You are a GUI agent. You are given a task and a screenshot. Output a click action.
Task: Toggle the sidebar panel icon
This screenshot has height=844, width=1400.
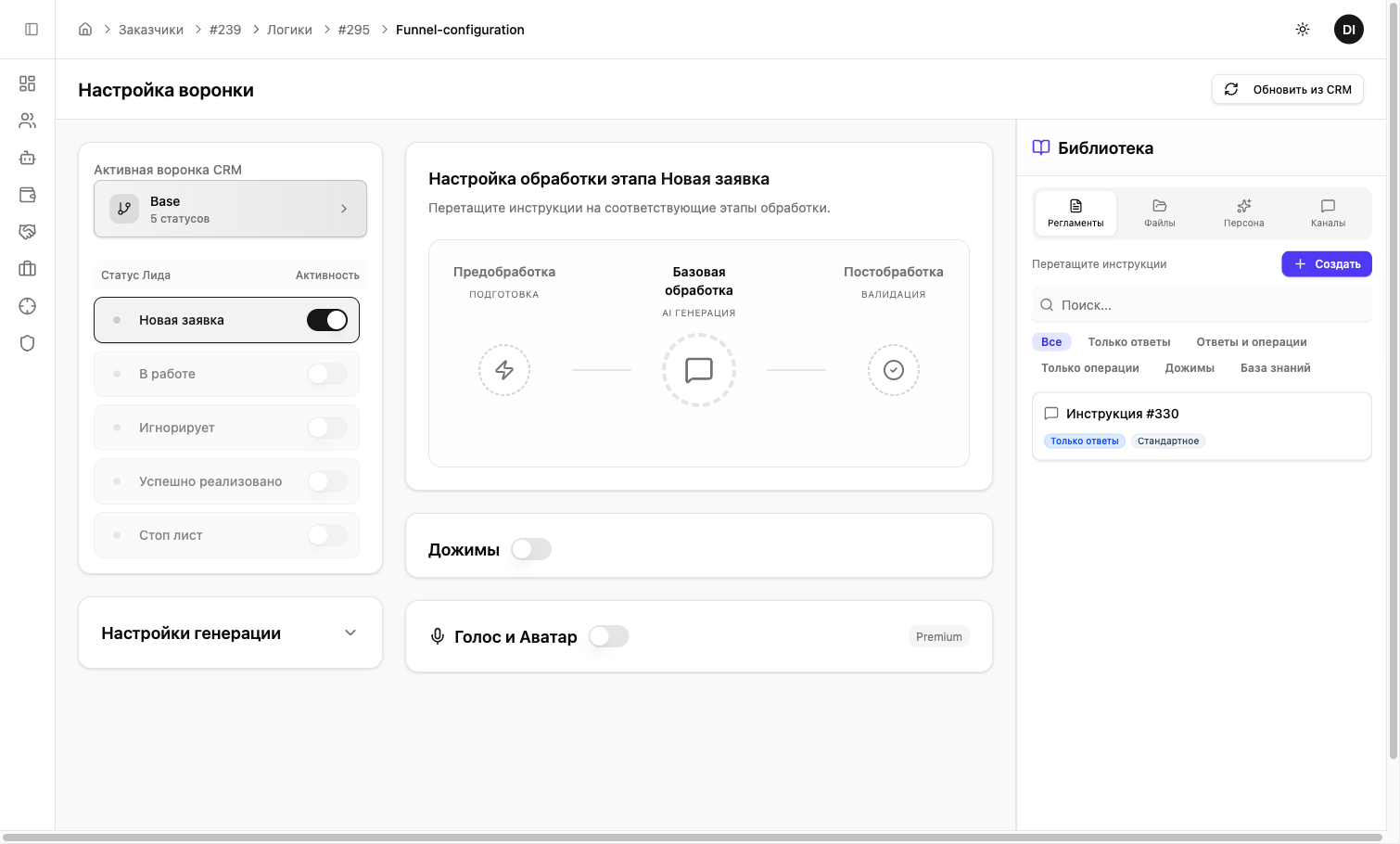coord(32,30)
